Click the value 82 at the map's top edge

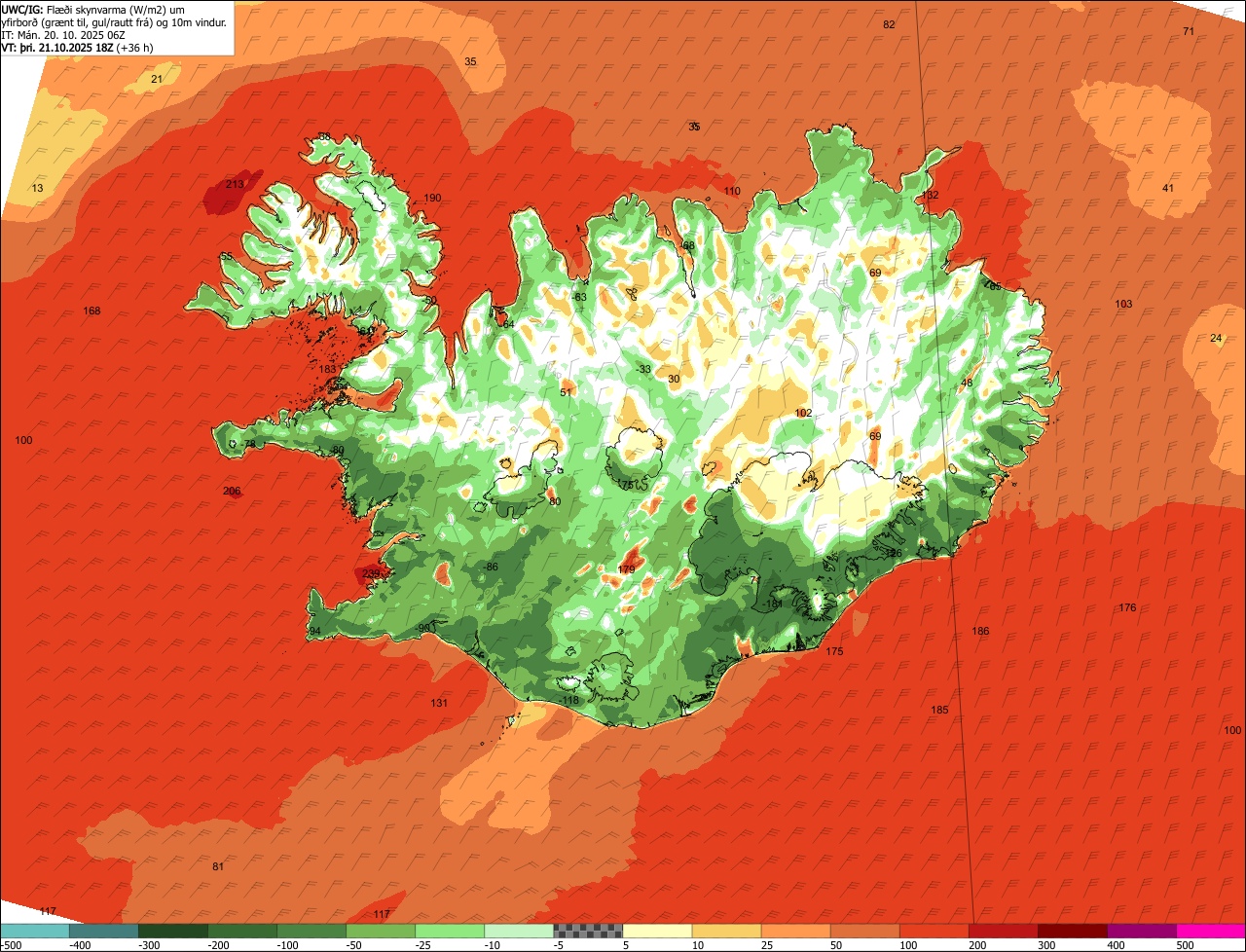[x=889, y=24]
